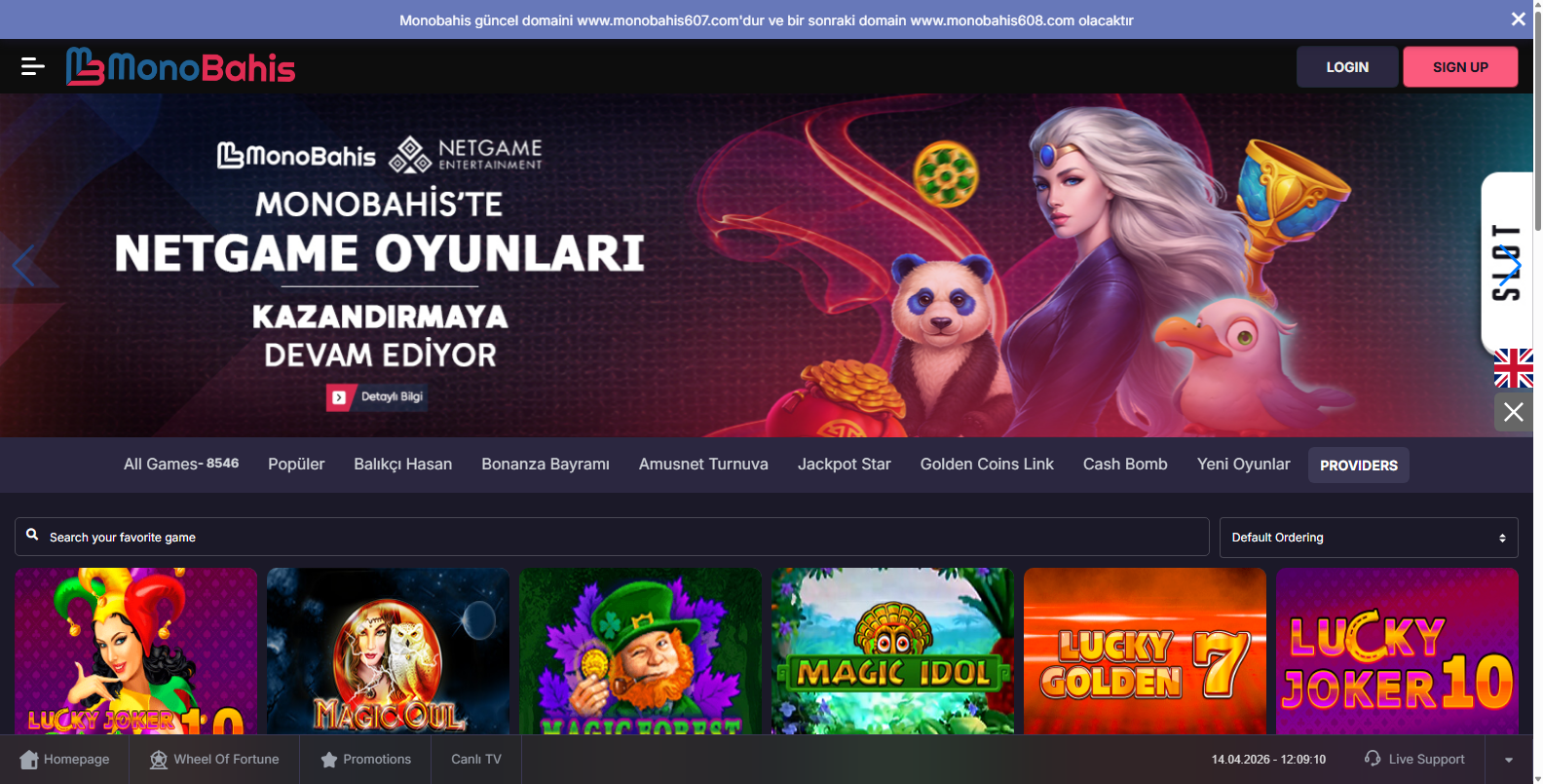1543x784 pixels.
Task: Select the Popüler category tab
Action: coord(296,465)
